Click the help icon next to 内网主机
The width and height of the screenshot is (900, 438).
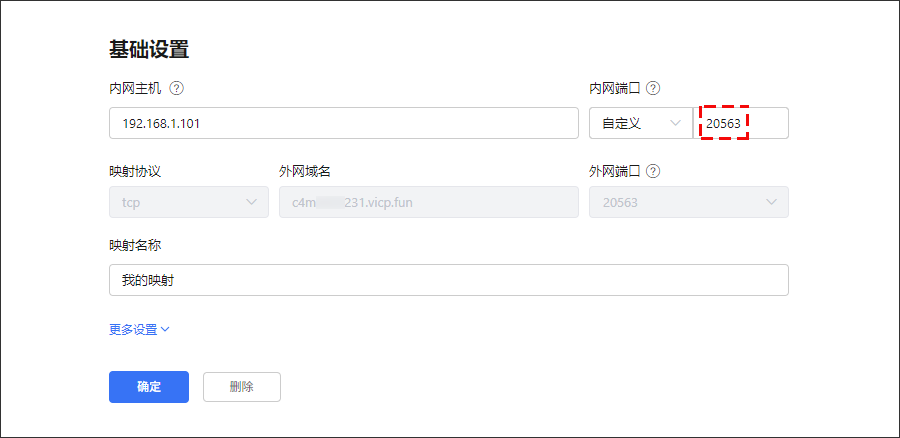(177, 88)
